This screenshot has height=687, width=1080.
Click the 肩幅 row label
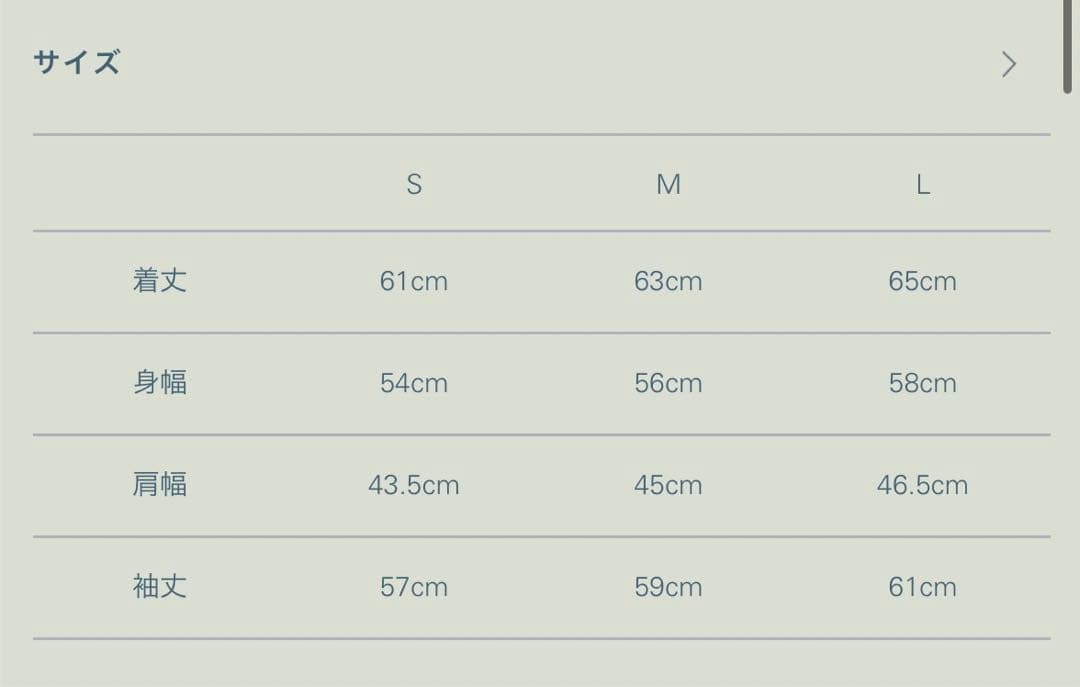160,485
